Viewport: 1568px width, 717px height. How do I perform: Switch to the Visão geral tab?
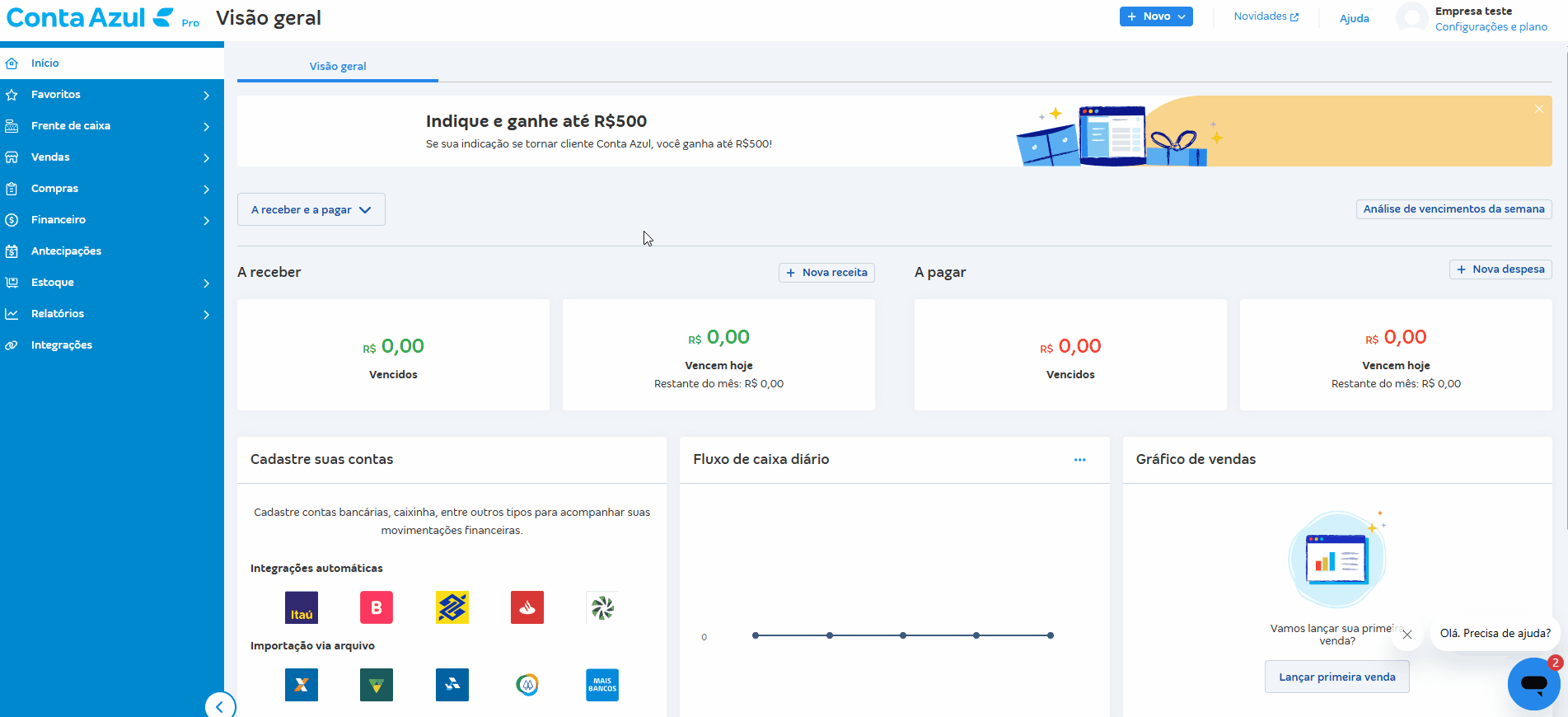tap(338, 67)
